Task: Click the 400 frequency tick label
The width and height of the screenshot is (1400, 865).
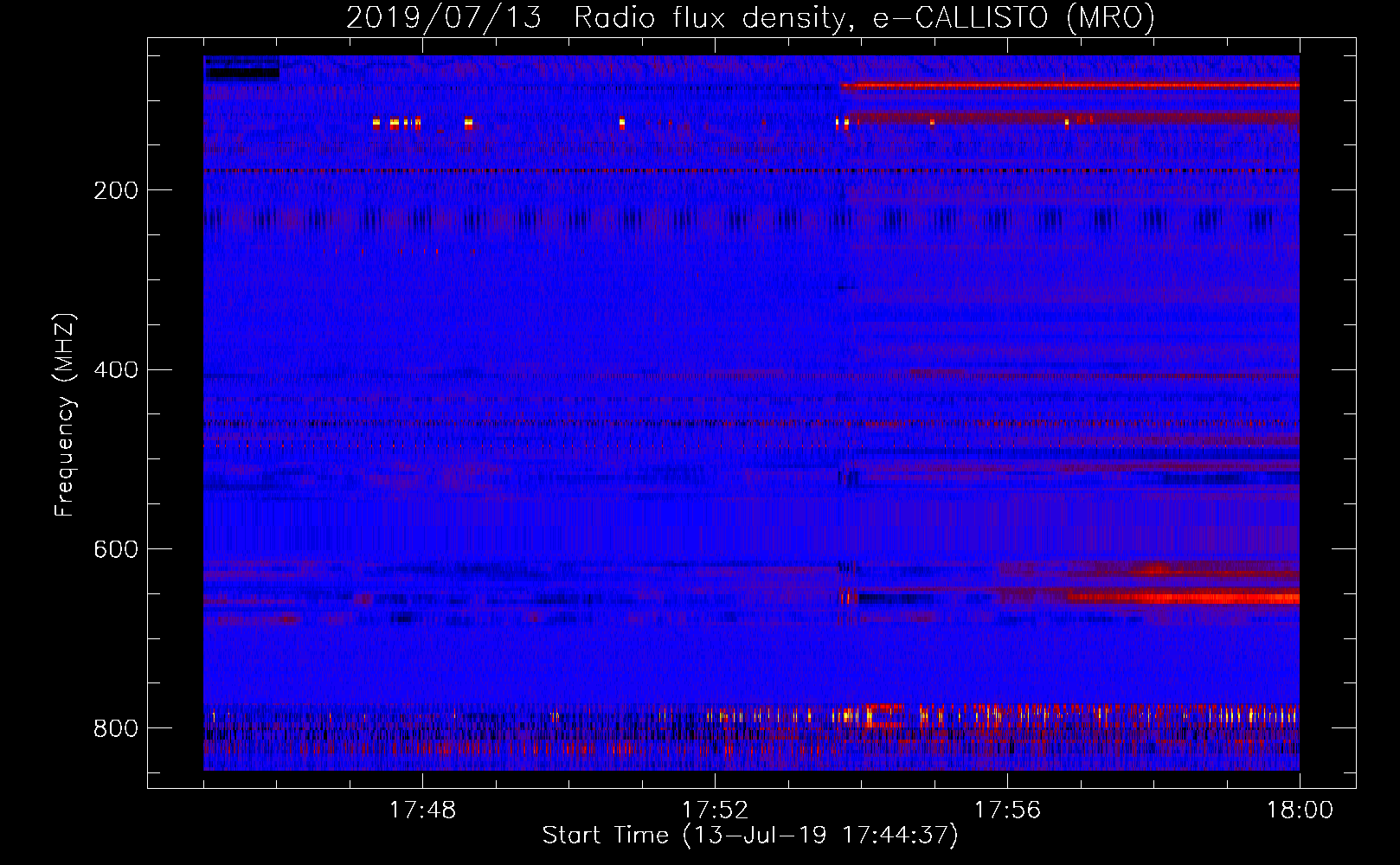Action: (115, 370)
